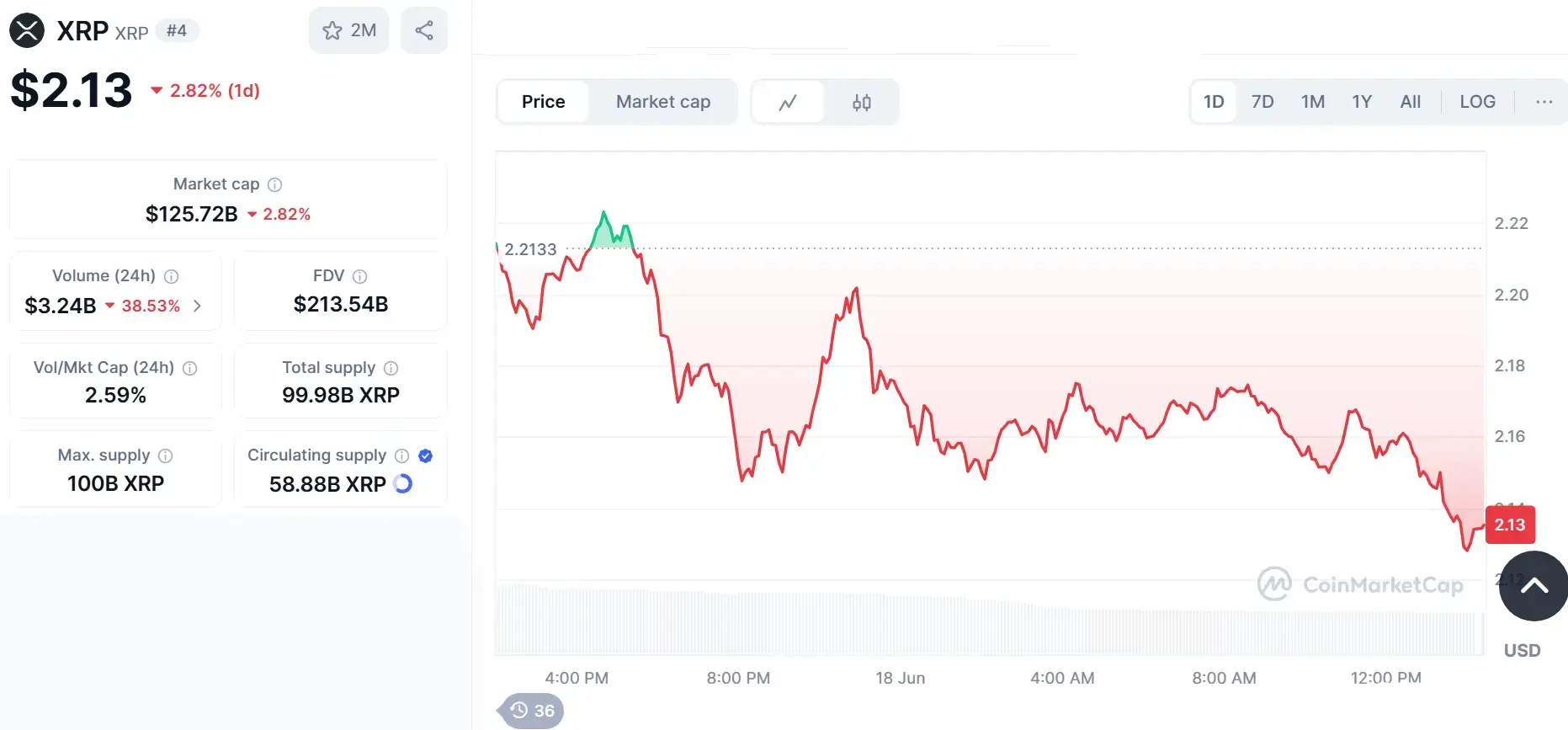Click the circulating supply progress ring

pyautogui.click(x=403, y=484)
